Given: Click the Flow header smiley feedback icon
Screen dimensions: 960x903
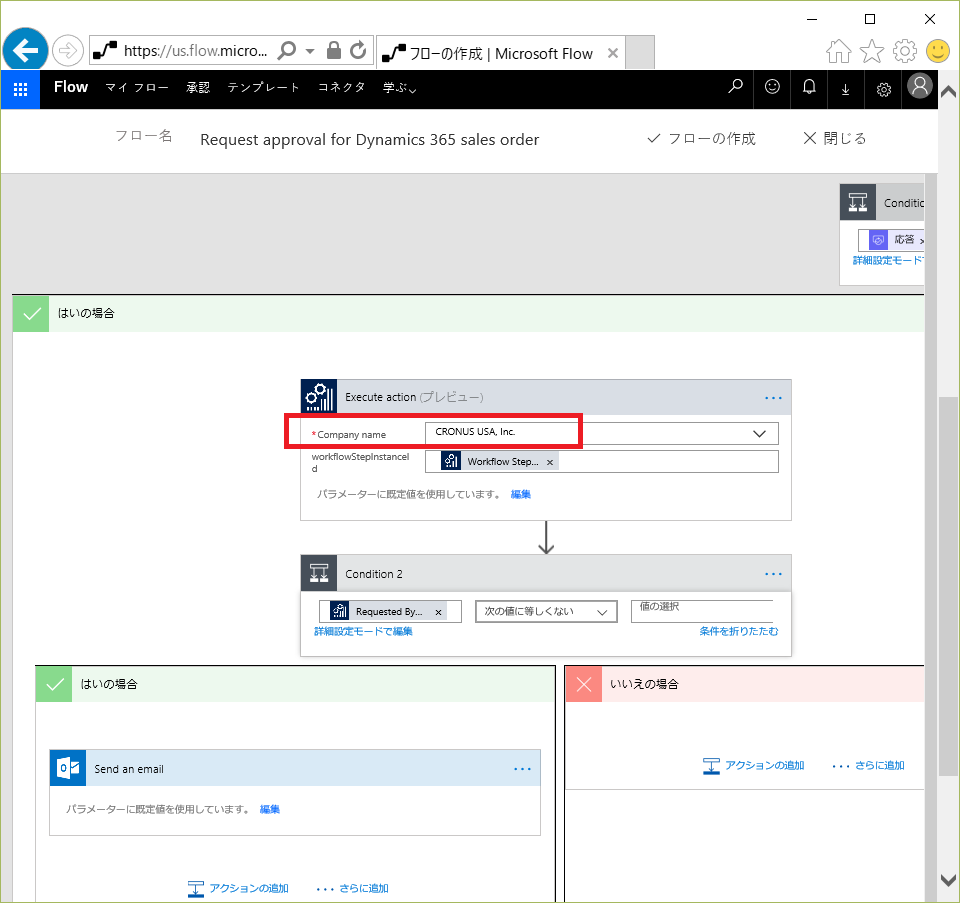Looking at the screenshot, I should pyautogui.click(x=772, y=87).
